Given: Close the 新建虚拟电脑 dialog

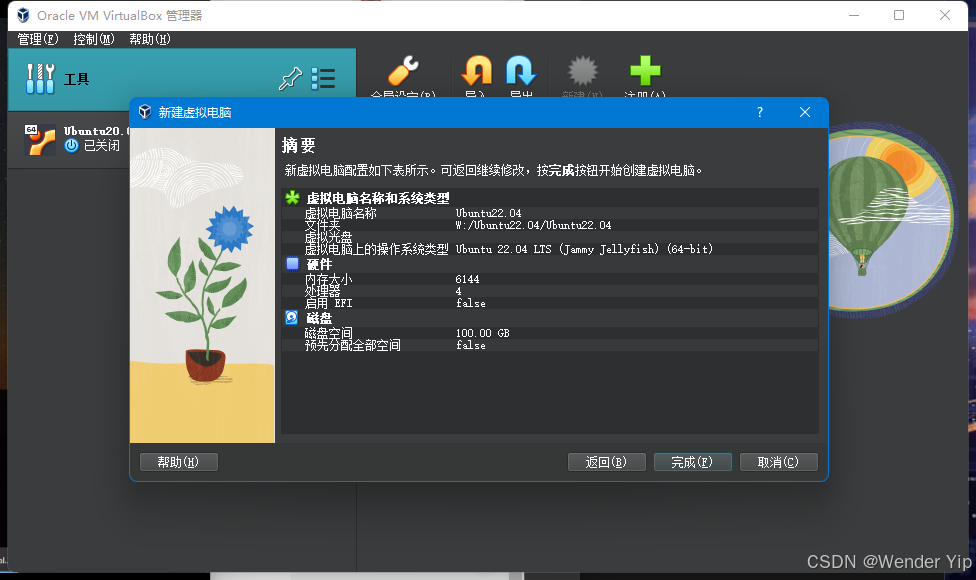Looking at the screenshot, I should pos(805,112).
